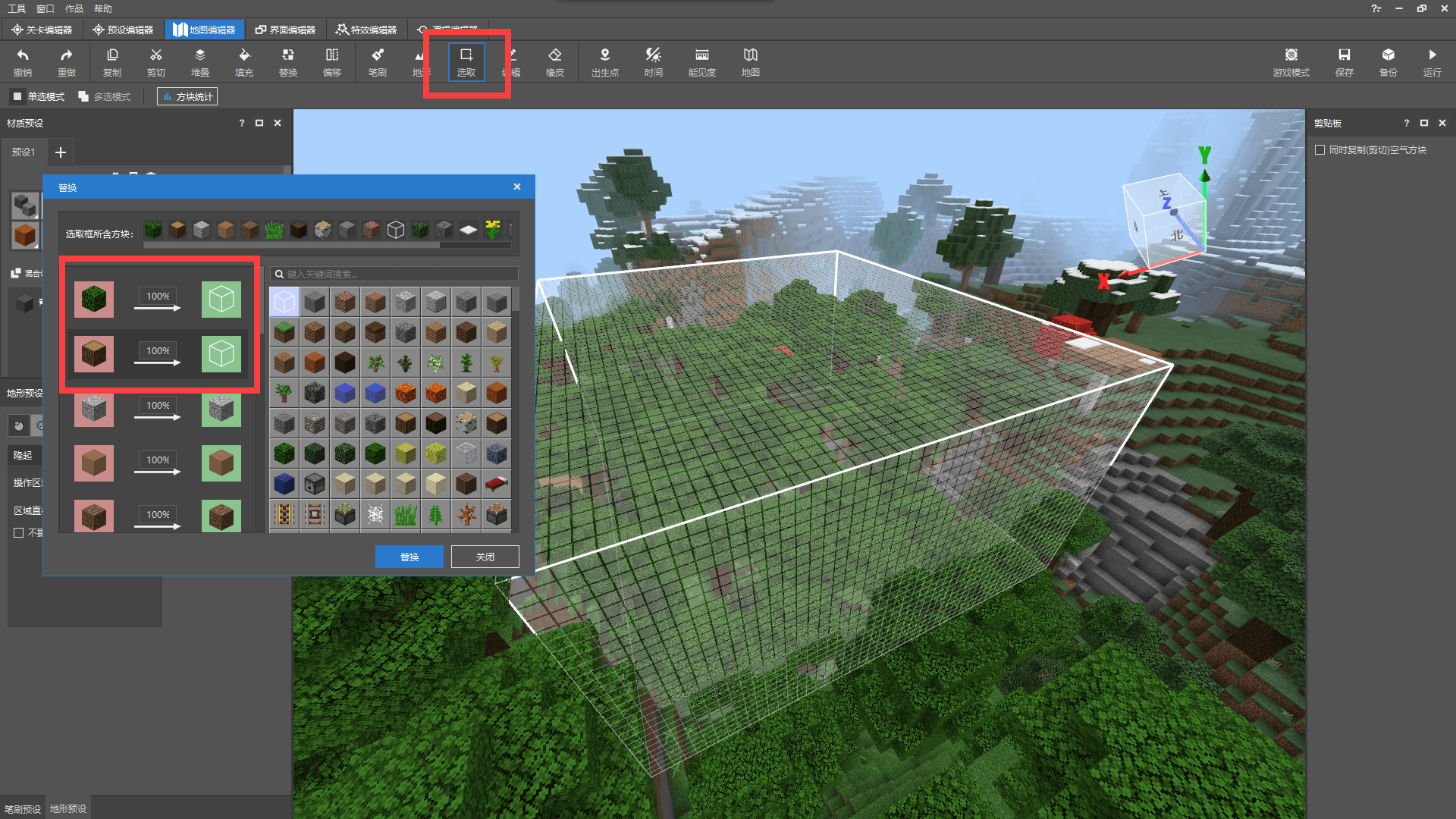This screenshot has width=1456, height=819.
Task: Switch to 关卡编辑器 tab
Action: pos(42,30)
